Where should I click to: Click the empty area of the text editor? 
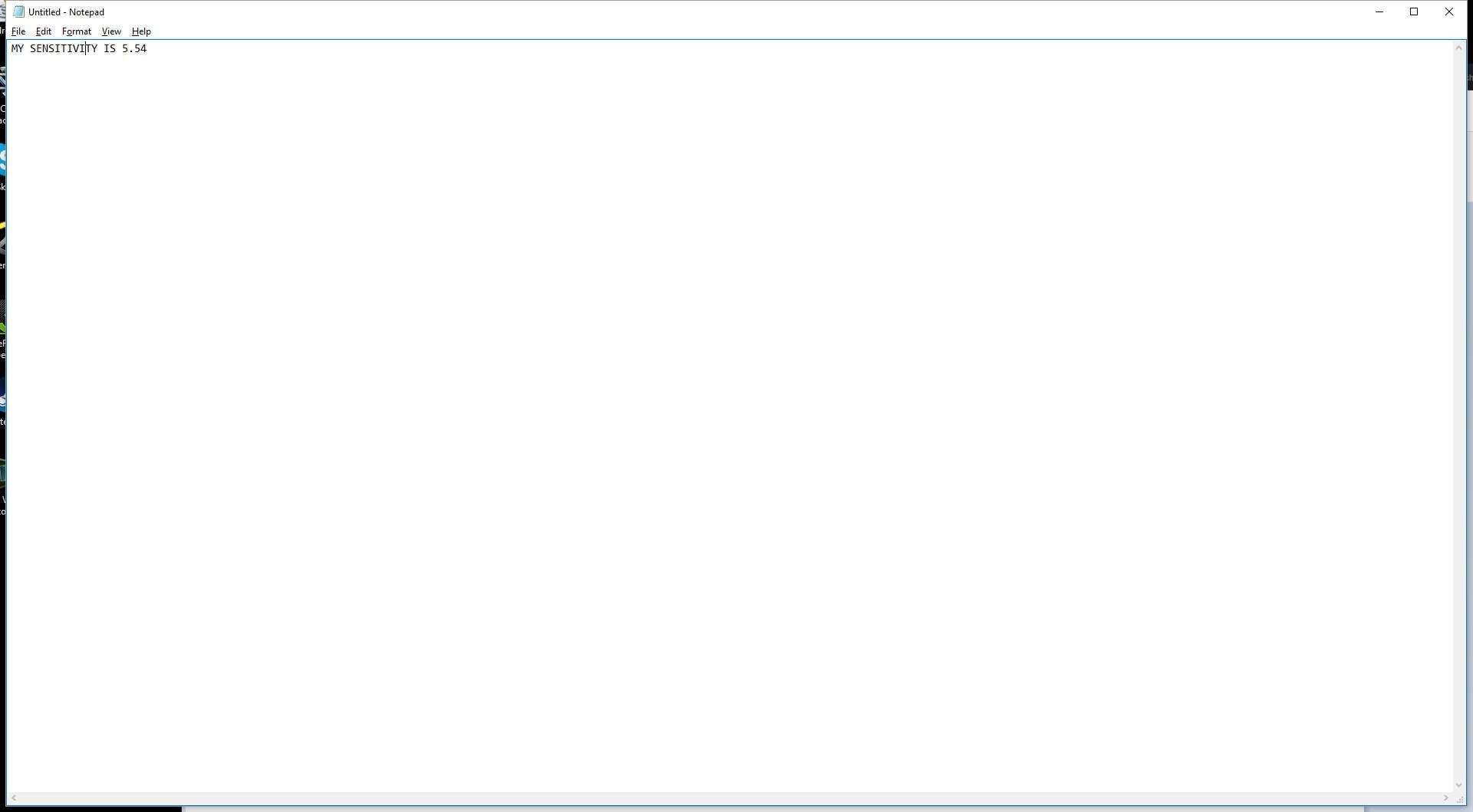tap(729, 383)
